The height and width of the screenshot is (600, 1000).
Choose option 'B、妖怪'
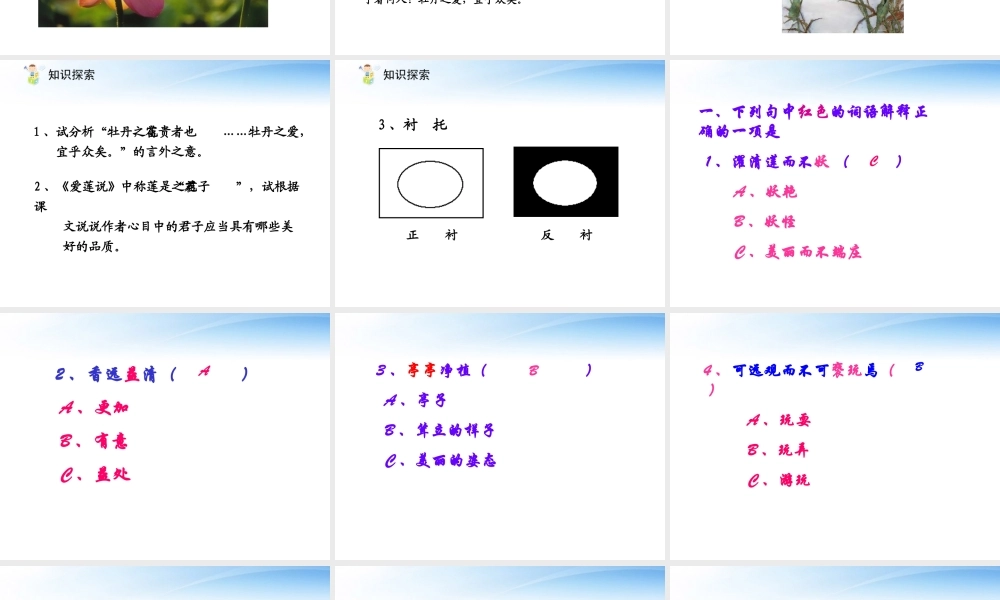[x=764, y=221]
